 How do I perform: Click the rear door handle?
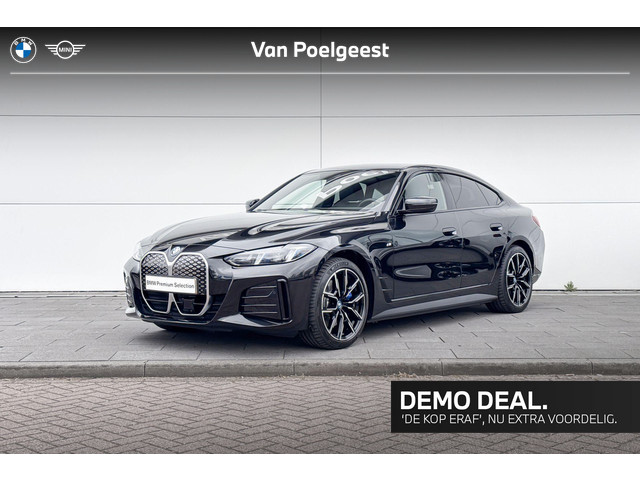click(496, 227)
